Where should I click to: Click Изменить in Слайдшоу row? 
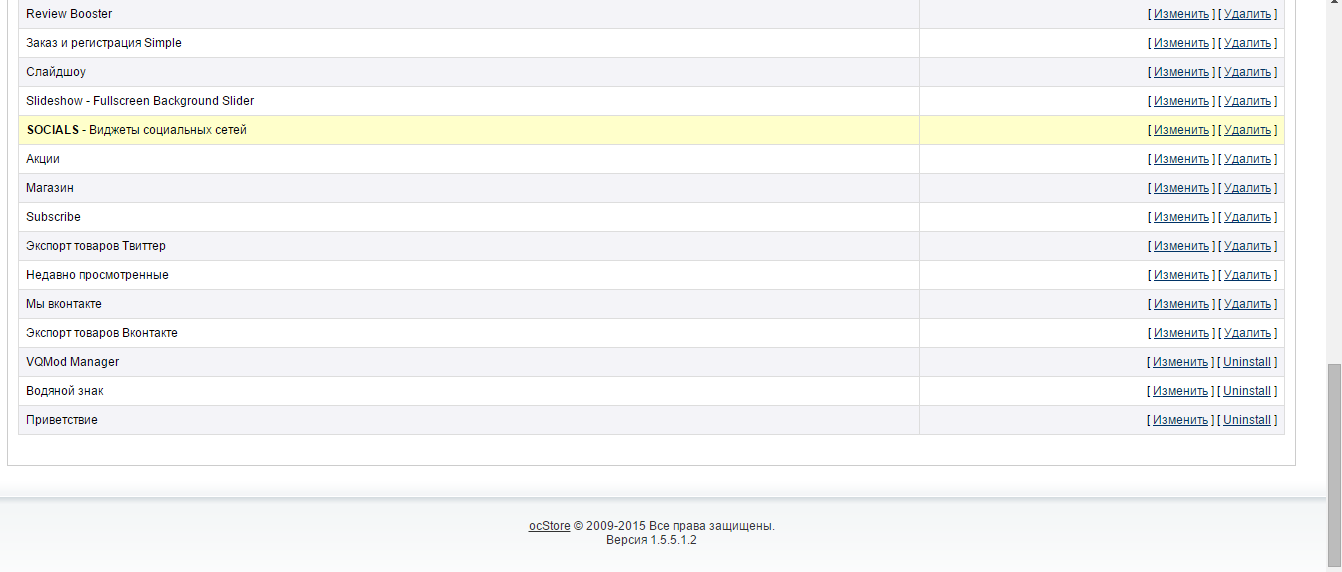point(1181,72)
